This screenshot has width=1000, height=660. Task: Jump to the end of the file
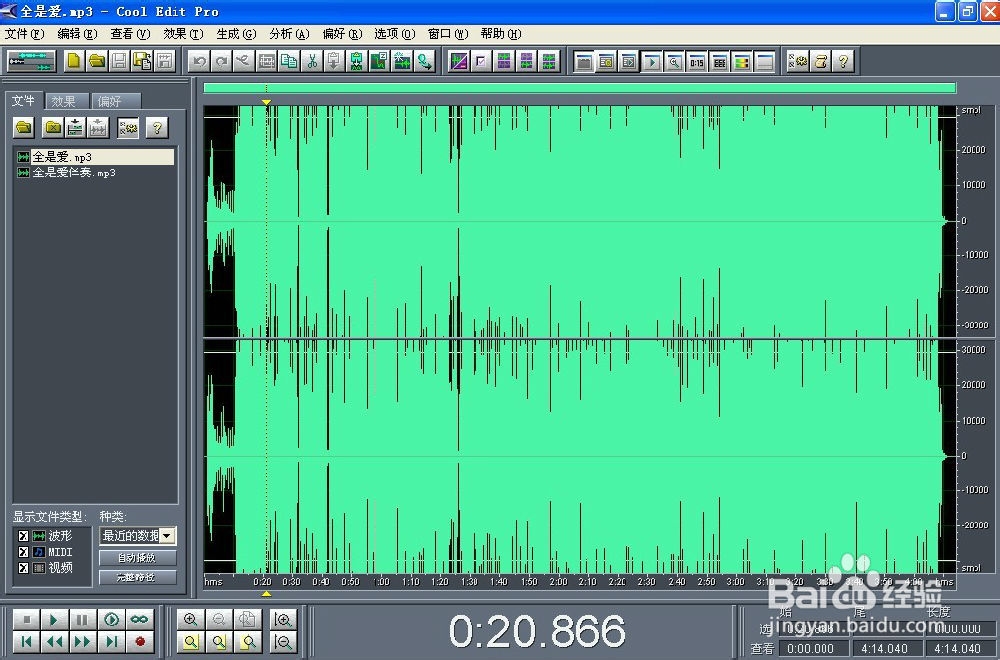(111, 642)
